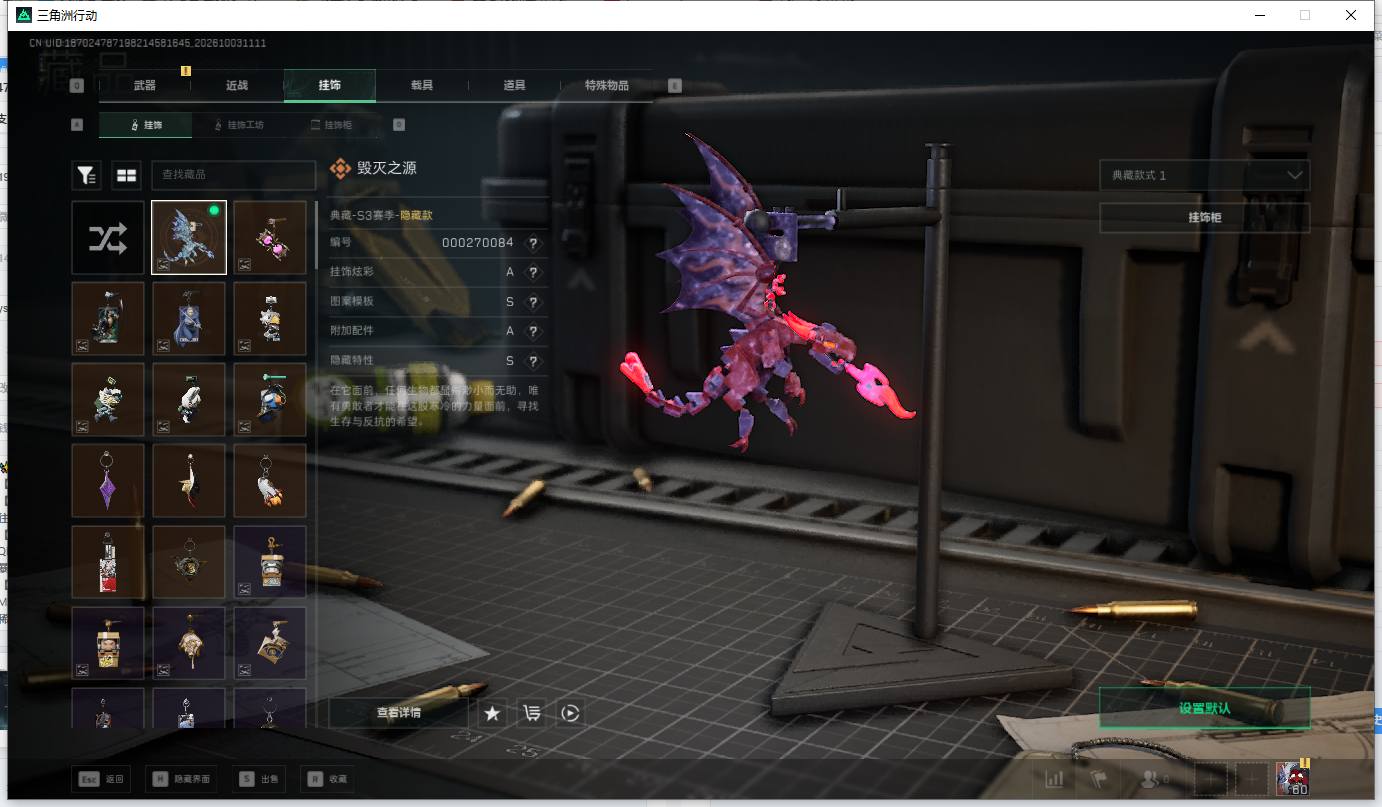Open the 挂饰工坊 sub-tab
Viewport: 1382px width, 807px height.
240,125
